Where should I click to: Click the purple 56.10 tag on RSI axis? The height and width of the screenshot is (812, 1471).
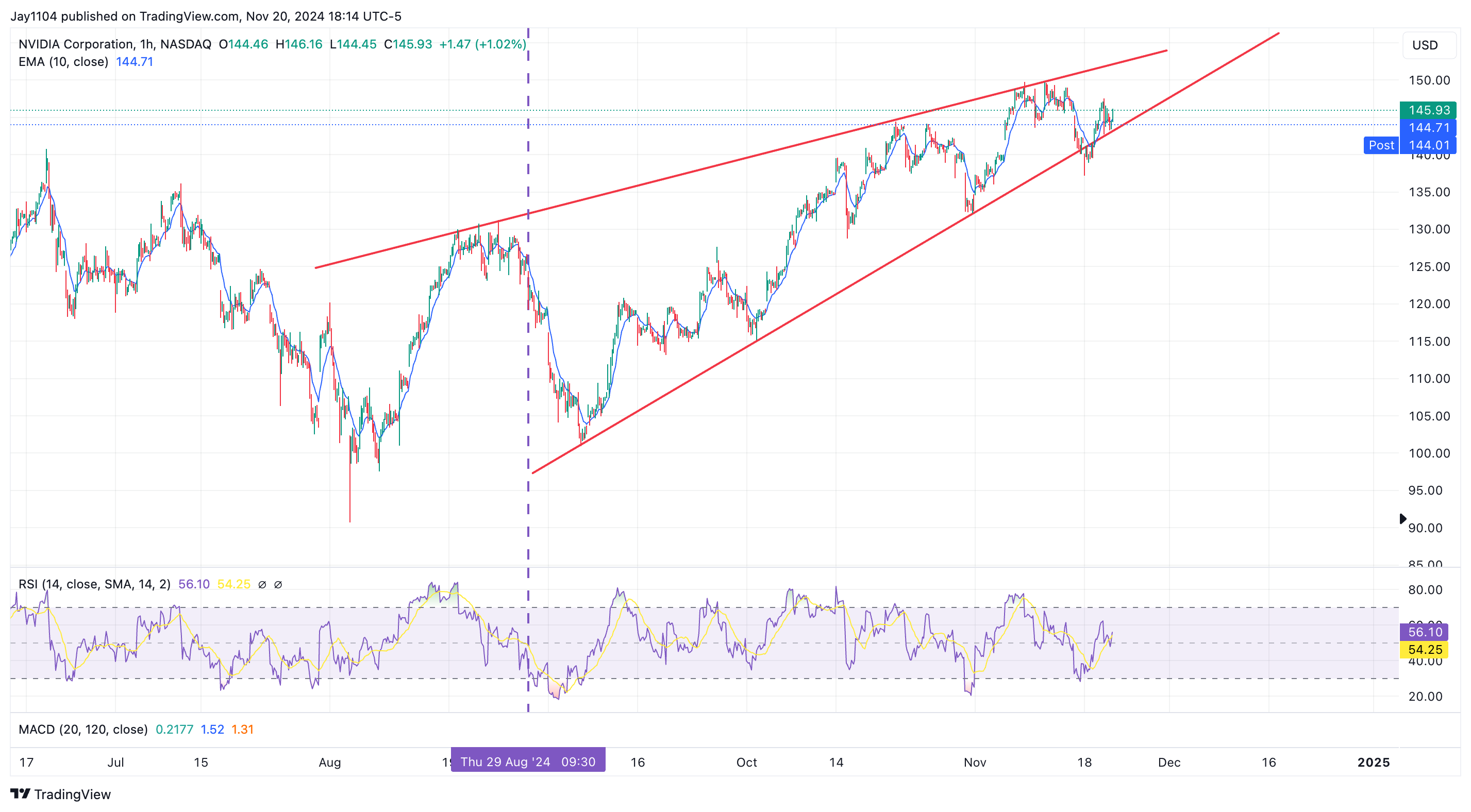click(1425, 632)
